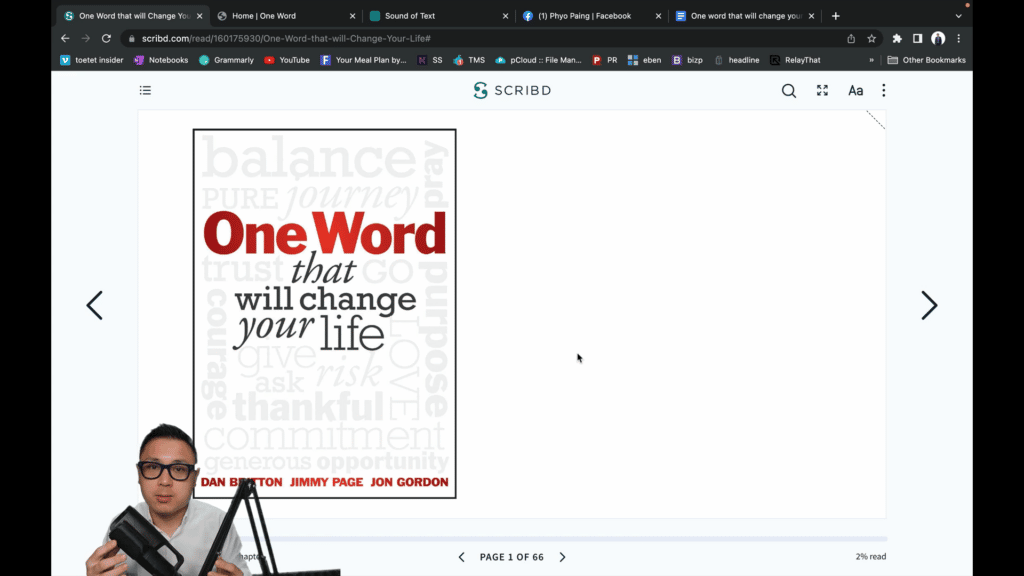The image size is (1024, 576).
Task: Close the Home | One Word tab
Action: pos(353,16)
